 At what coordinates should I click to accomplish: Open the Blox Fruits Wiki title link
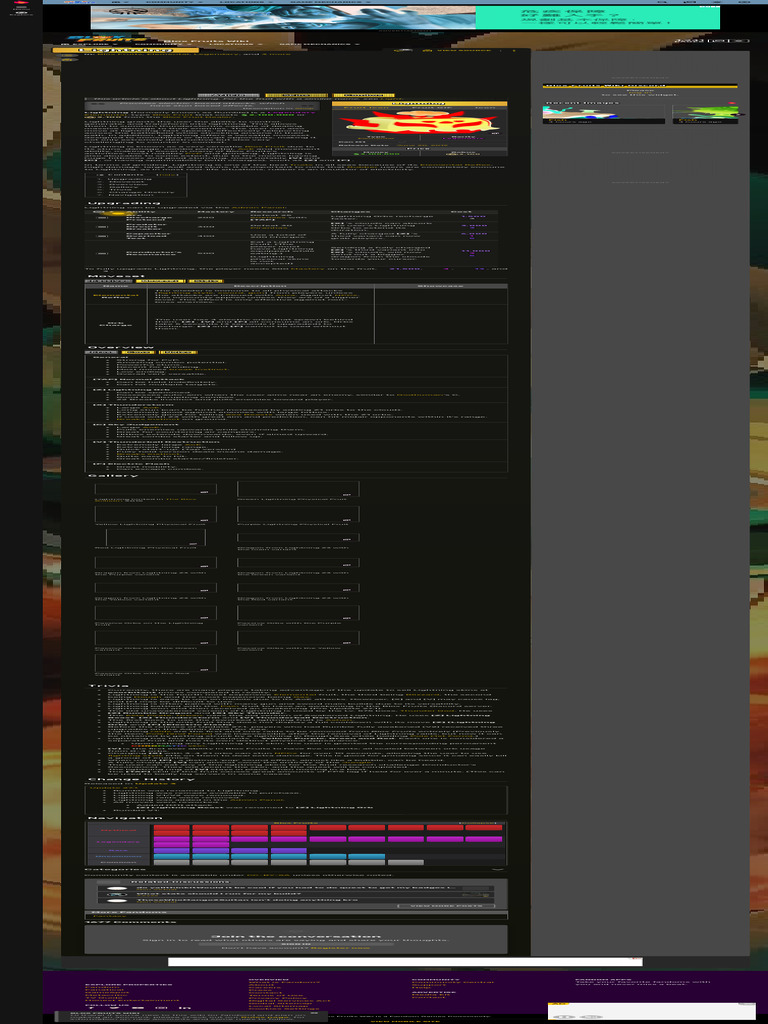coord(206,40)
